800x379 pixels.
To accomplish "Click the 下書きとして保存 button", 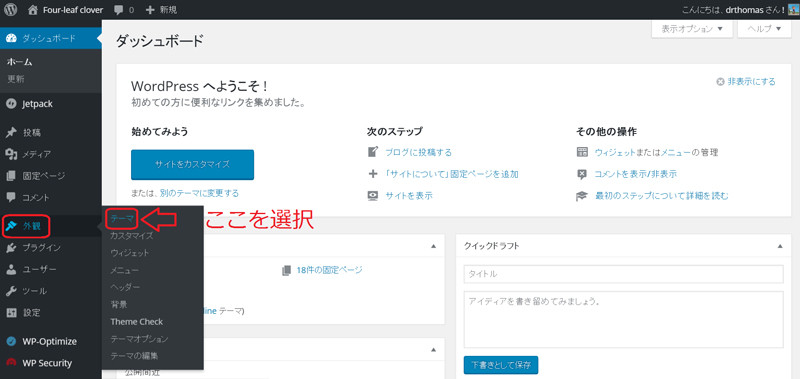I will [x=501, y=365].
